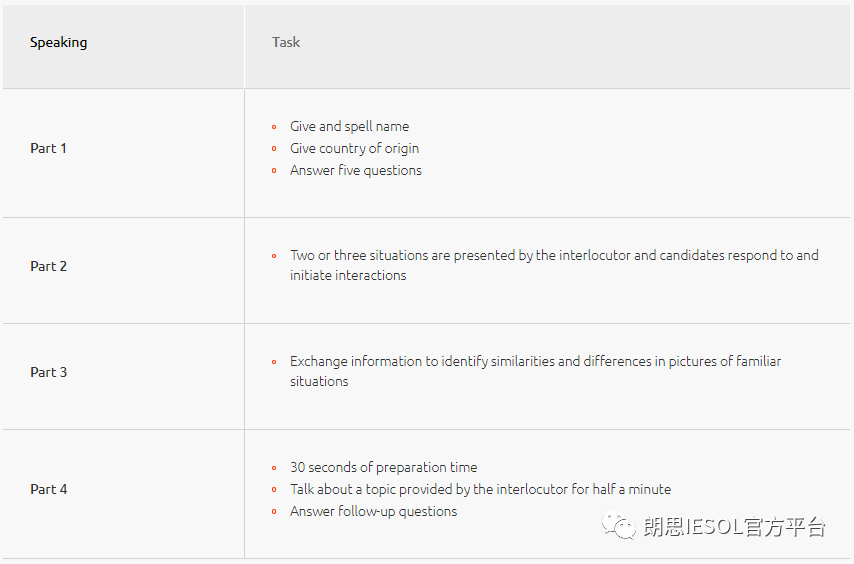Image resolution: width=854 pixels, height=564 pixels.
Task: Click the 'Give and spell name' text
Action: pyautogui.click(x=349, y=126)
